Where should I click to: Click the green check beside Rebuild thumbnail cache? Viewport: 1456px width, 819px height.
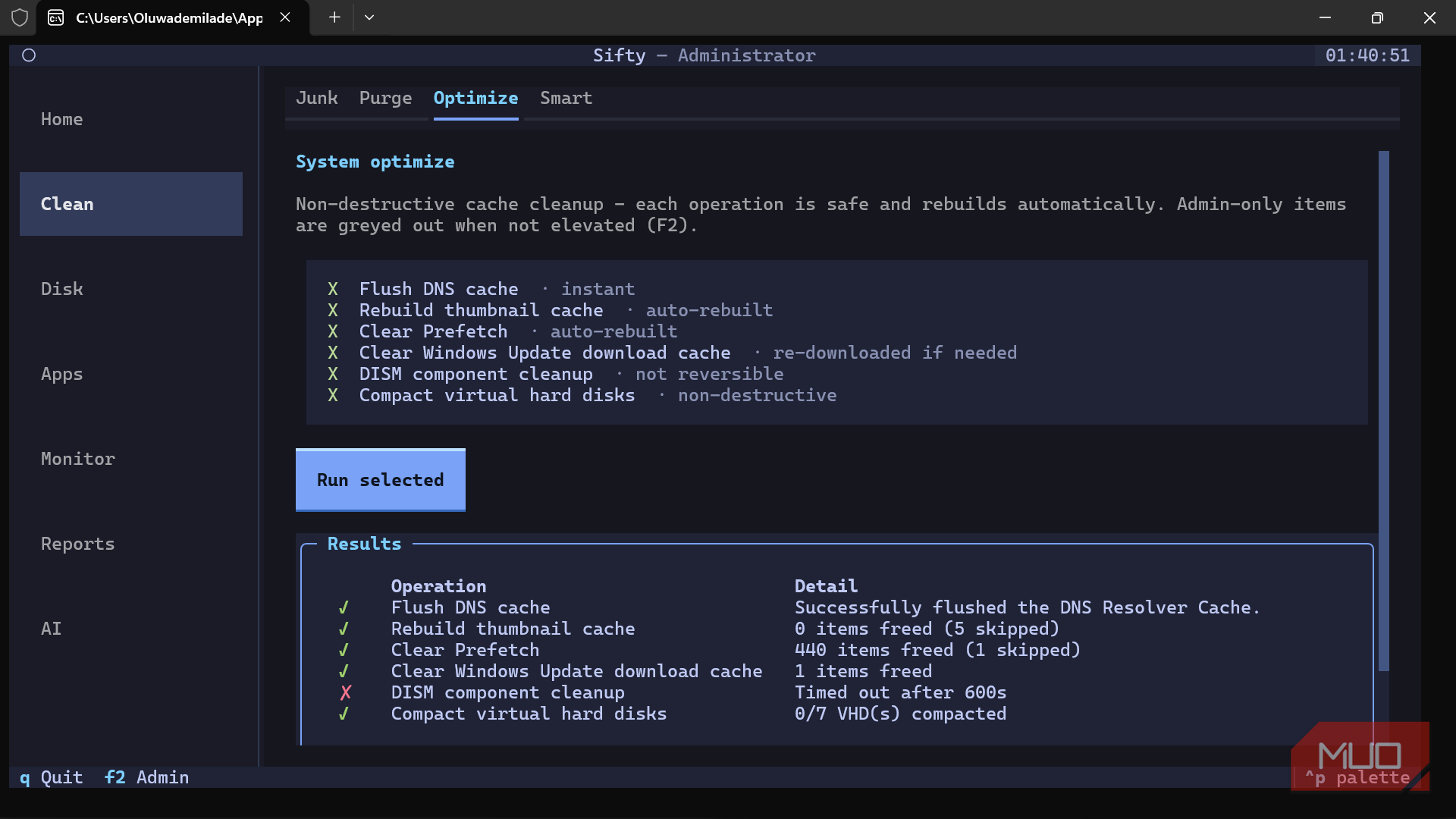coord(344,629)
